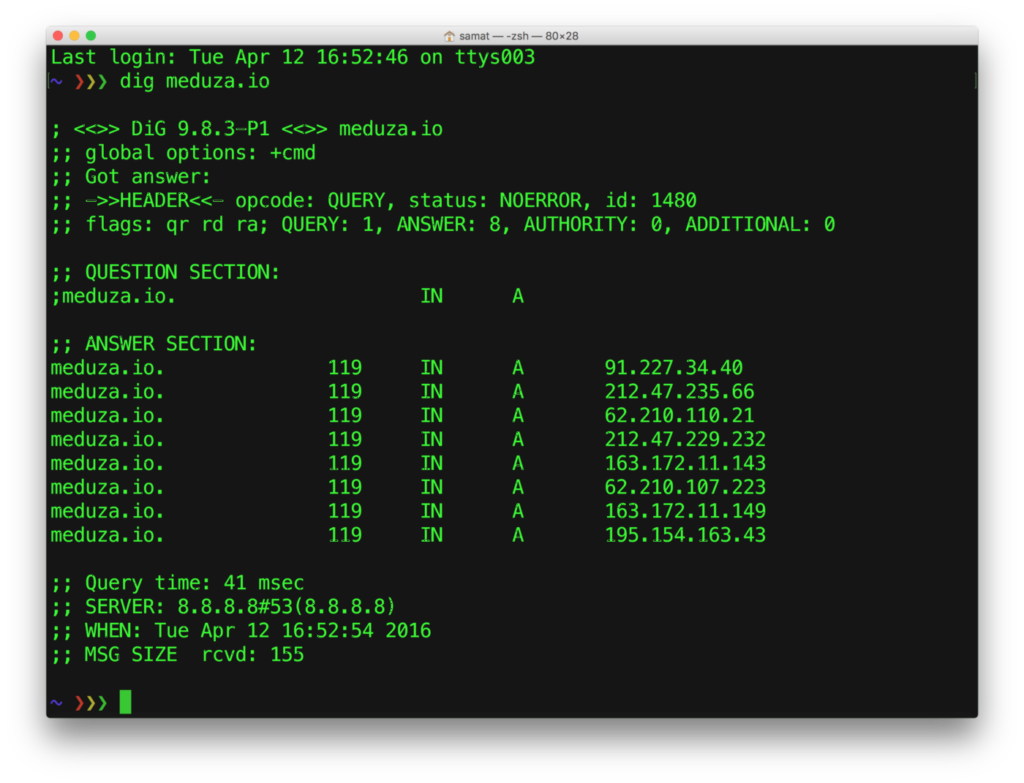Click the window title 'samat — -zsh — 80×28'
The width and height of the screenshot is (1024, 783).
point(519,36)
